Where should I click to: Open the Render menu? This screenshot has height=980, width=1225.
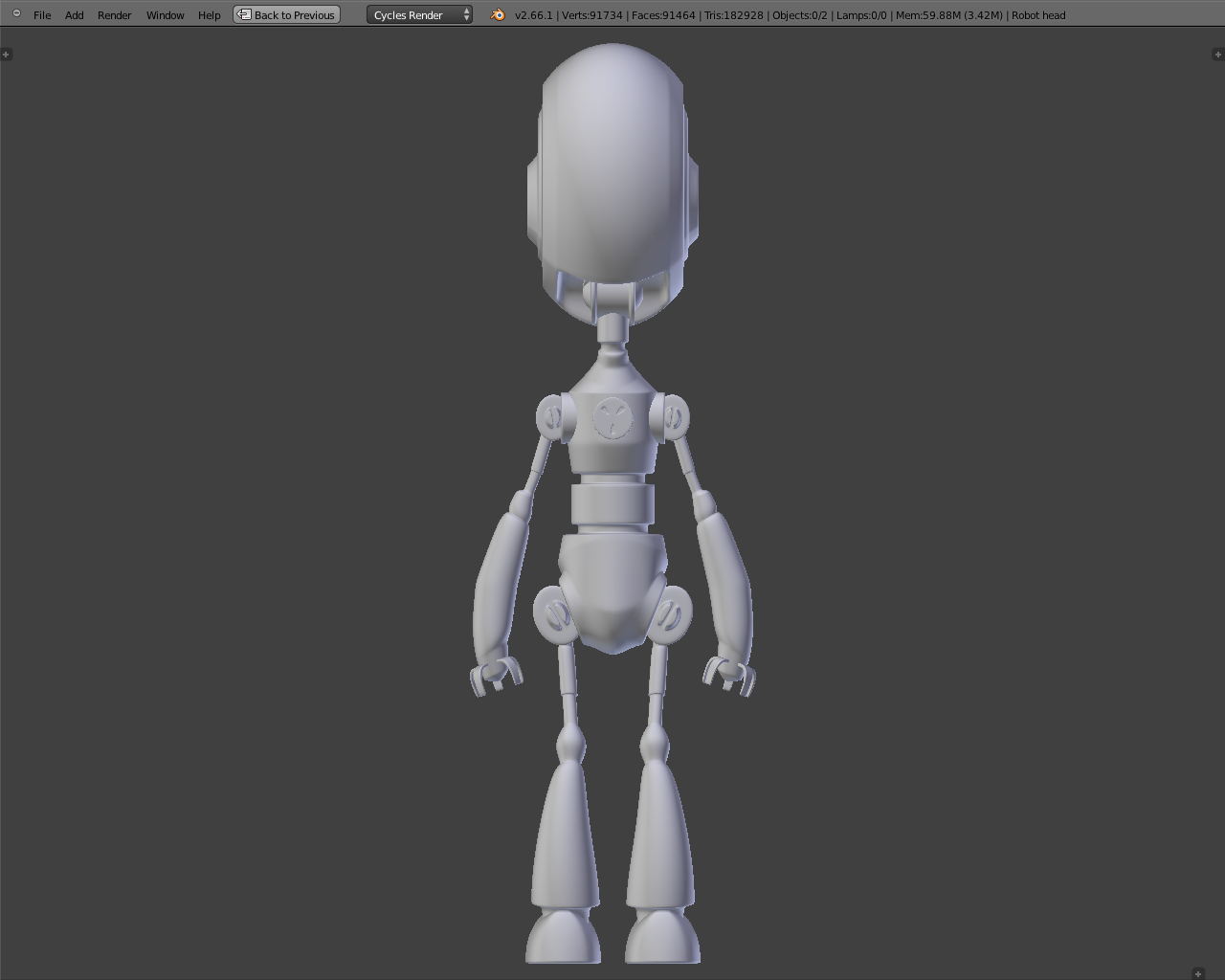coord(114,14)
